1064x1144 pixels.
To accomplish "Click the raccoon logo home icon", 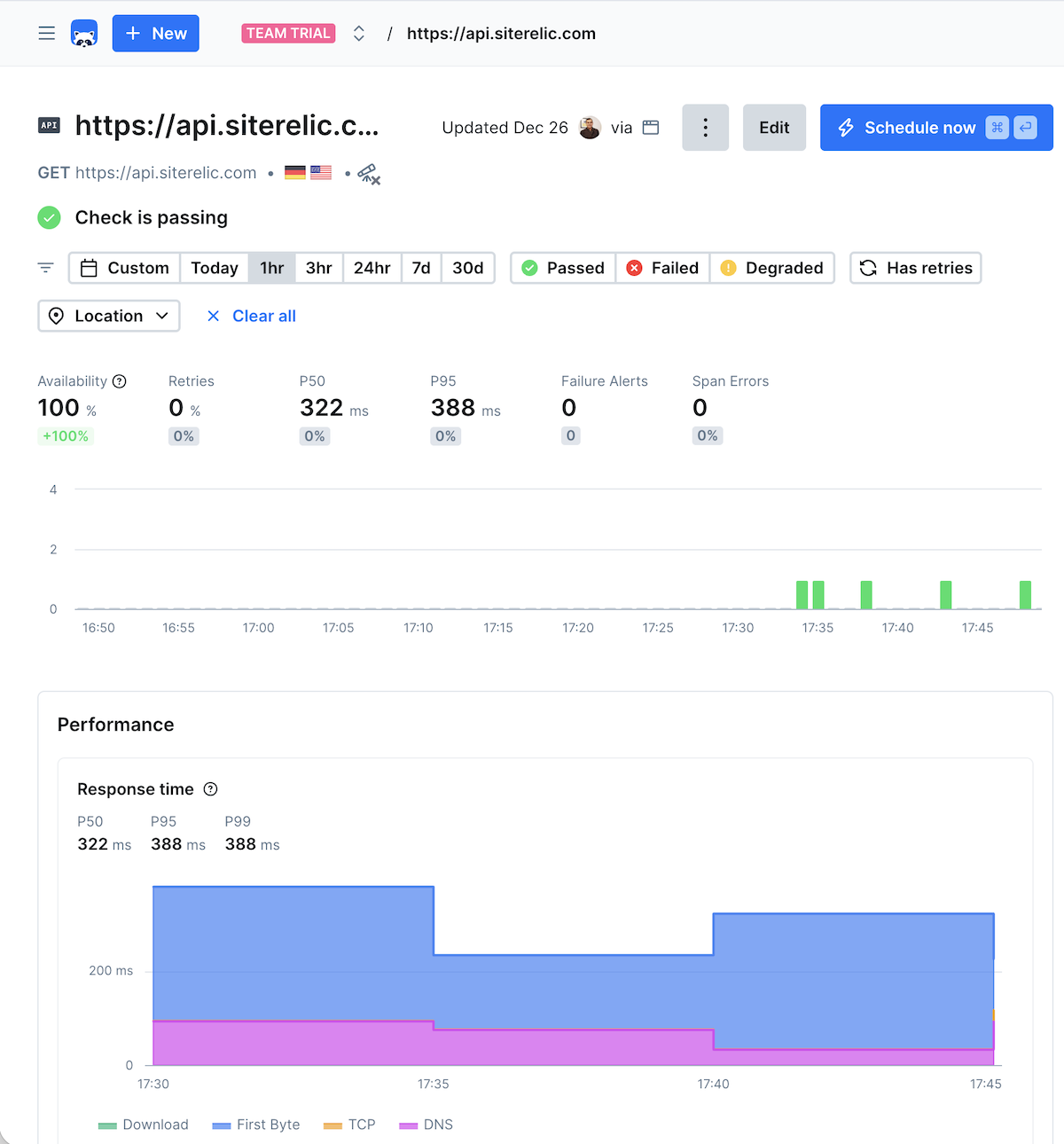I will pos(84,34).
